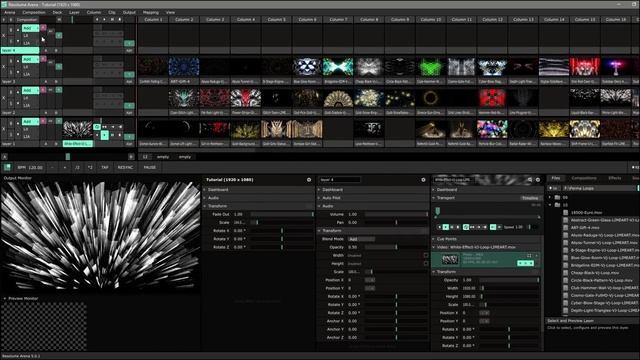640x360 pixels.
Task: Toggle Layer 3 pink bypass button
Action: point(43,59)
